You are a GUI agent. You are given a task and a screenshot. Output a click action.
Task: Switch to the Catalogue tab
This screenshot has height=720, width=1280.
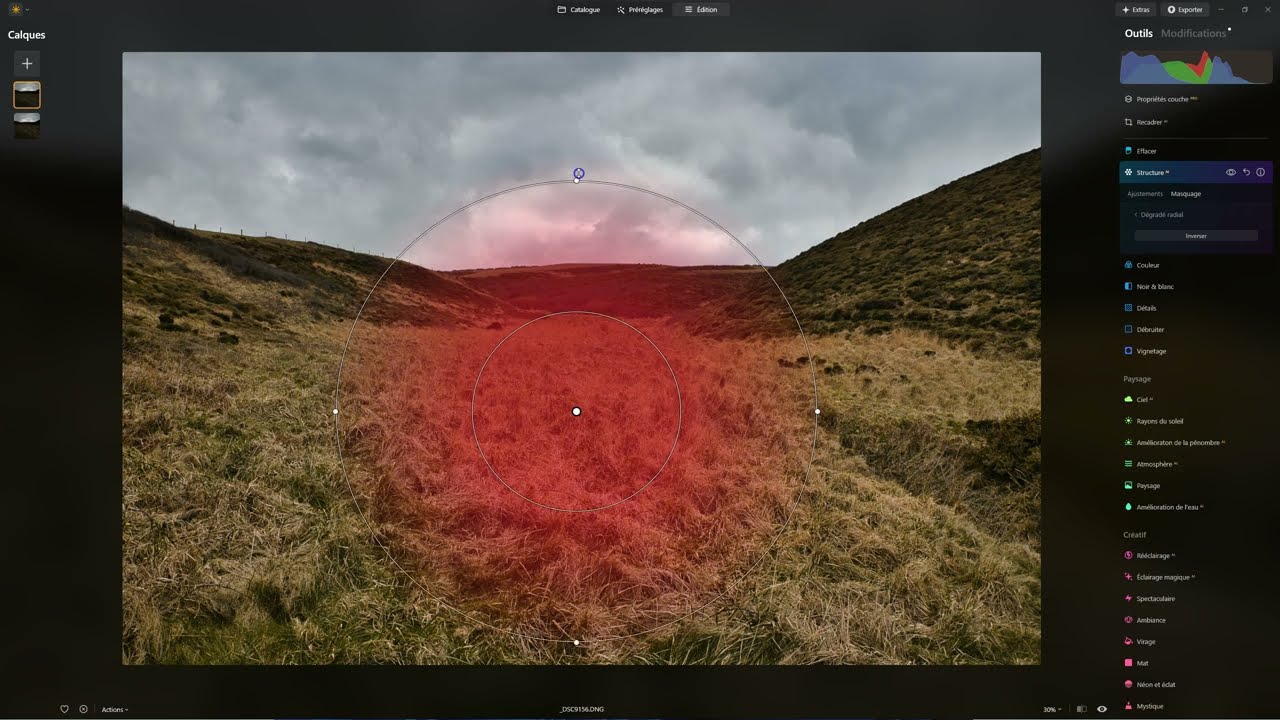(579, 10)
